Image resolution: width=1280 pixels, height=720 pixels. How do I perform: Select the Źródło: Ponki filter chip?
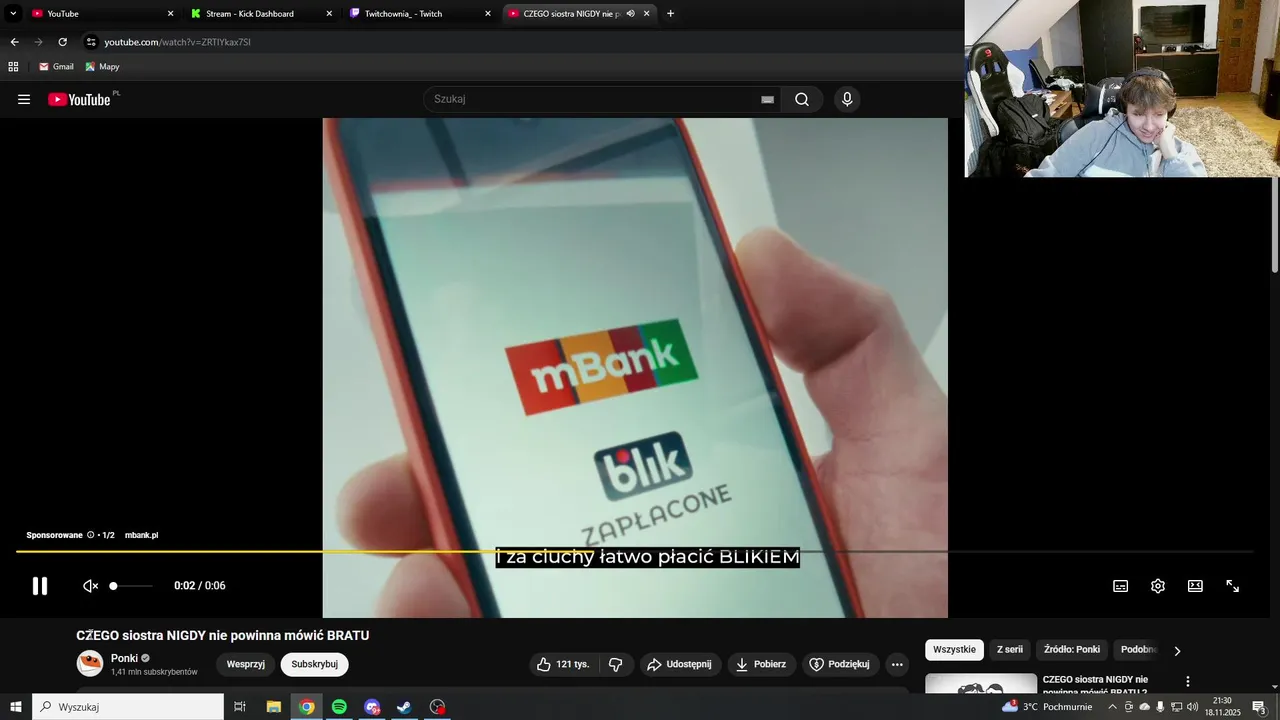[x=1072, y=649]
